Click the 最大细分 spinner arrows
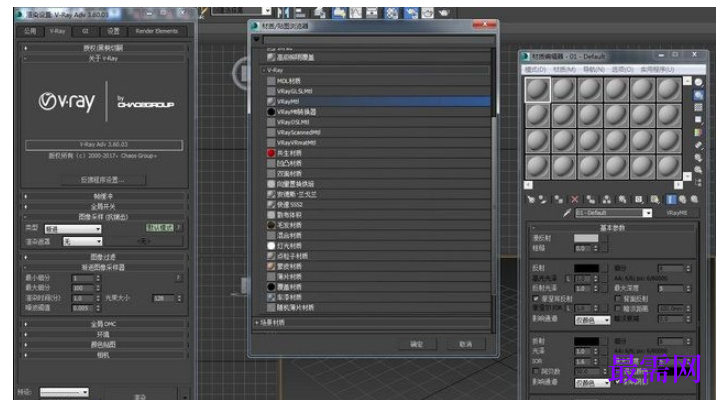 click(98, 288)
